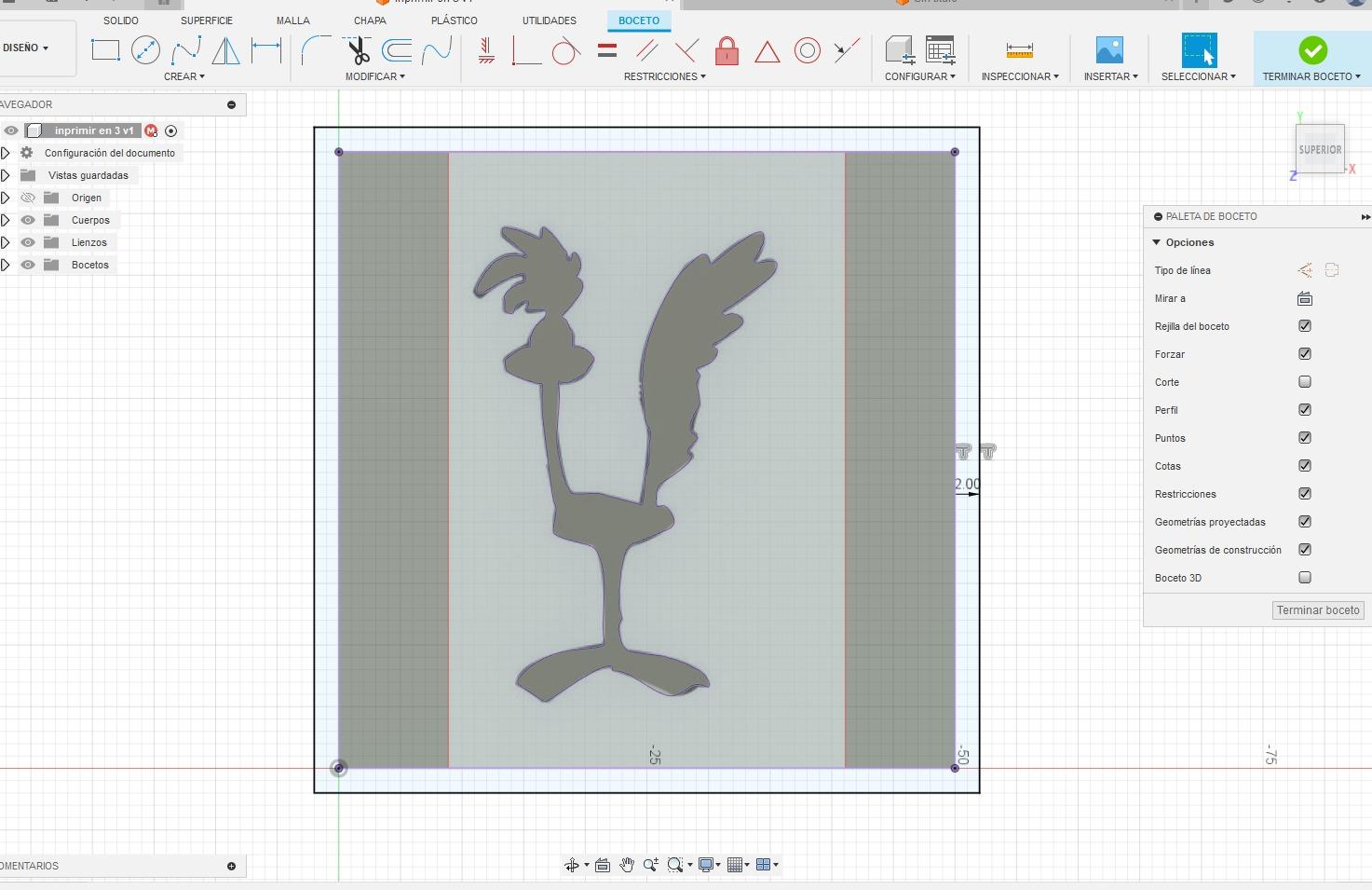Toggle the Puntos checkbox
The image size is (1372, 890).
[x=1305, y=438]
